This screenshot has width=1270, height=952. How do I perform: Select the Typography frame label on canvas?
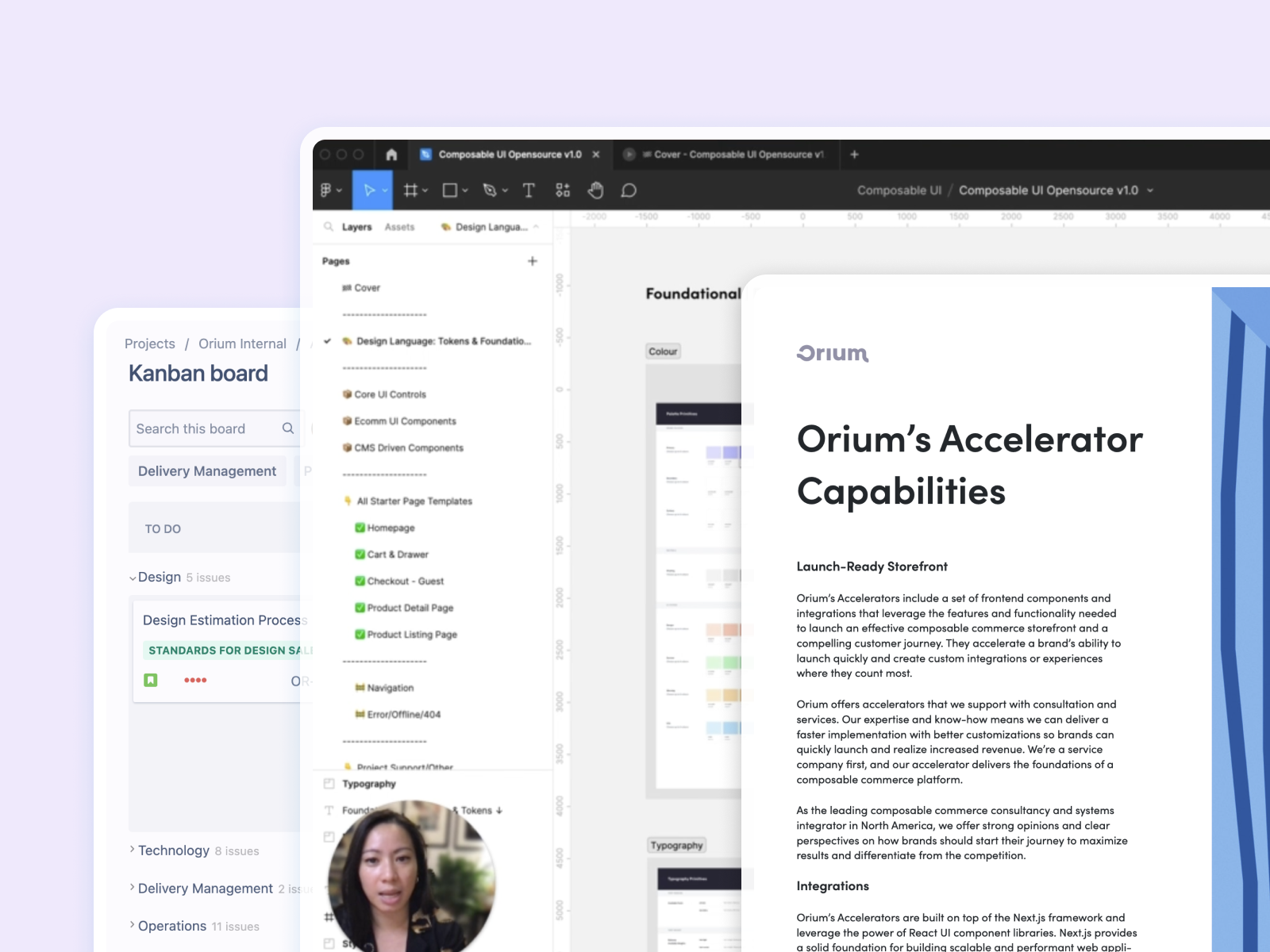point(676,846)
